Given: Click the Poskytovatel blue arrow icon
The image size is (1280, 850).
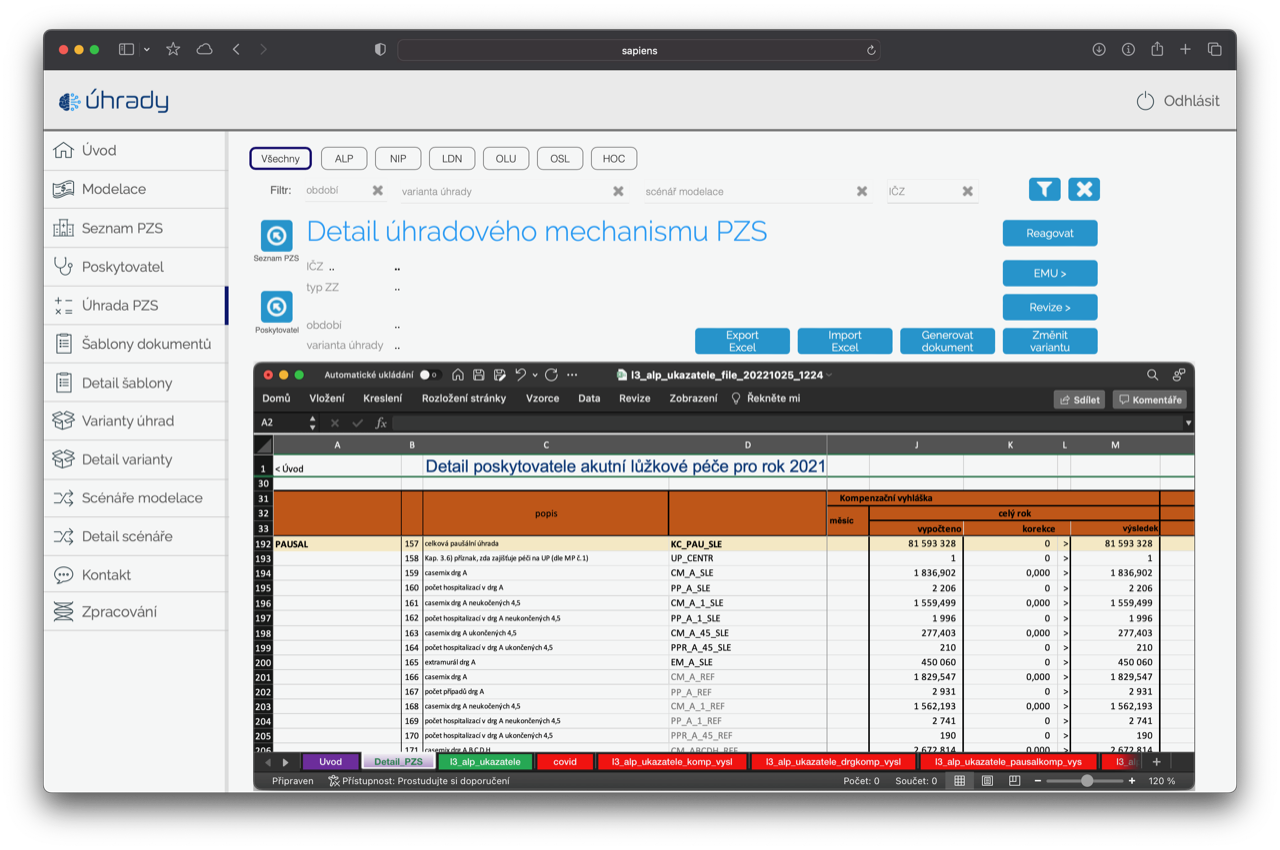Looking at the screenshot, I should (277, 307).
